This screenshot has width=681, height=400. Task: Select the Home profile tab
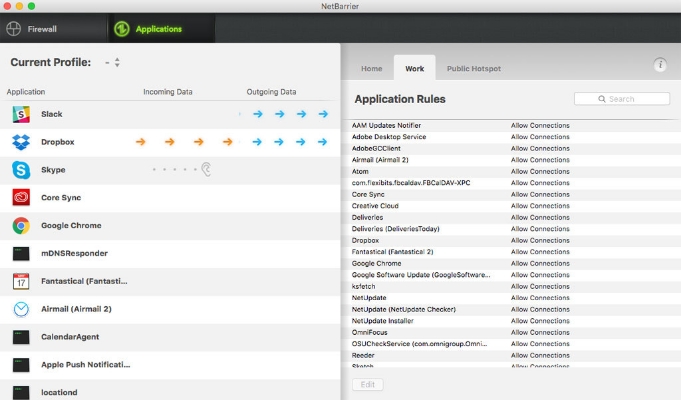point(372,69)
